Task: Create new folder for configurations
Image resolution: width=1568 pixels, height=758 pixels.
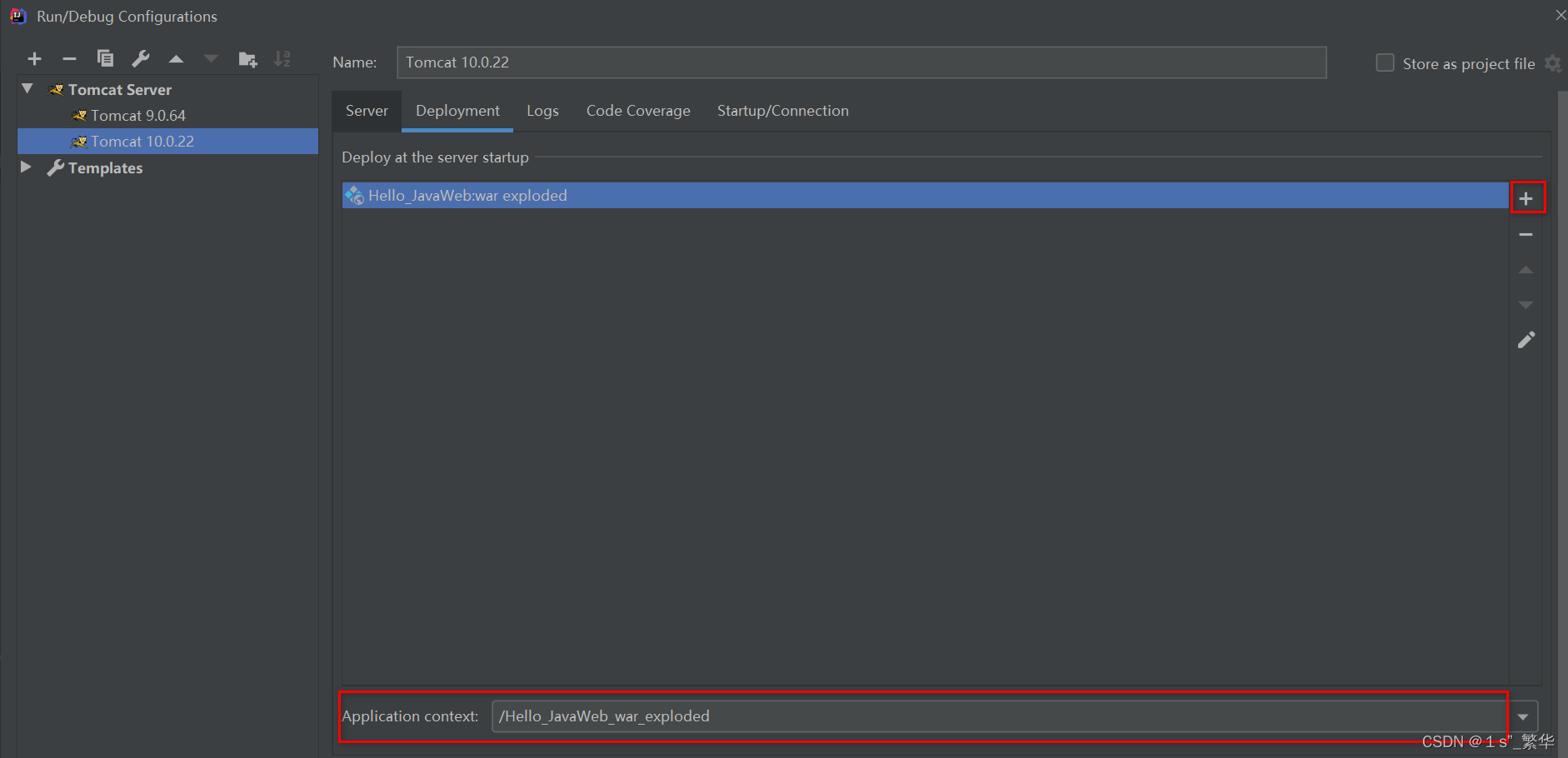Action: pyautogui.click(x=247, y=59)
